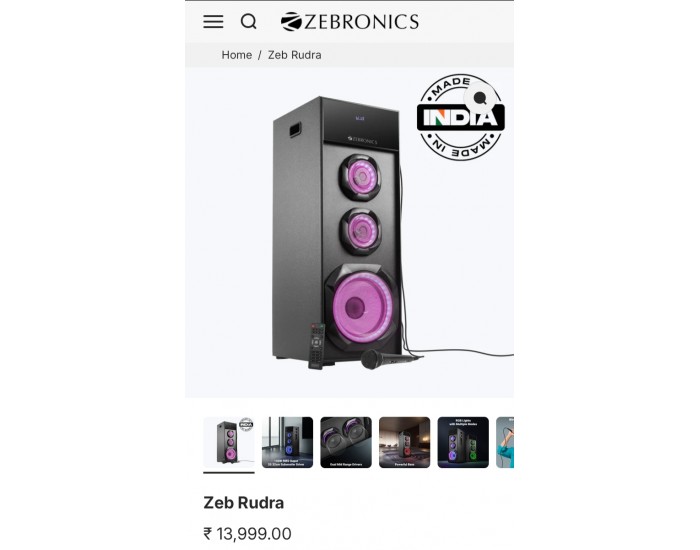
Task: Click the ₹ 13,999.00 price
Action: click(x=247, y=533)
